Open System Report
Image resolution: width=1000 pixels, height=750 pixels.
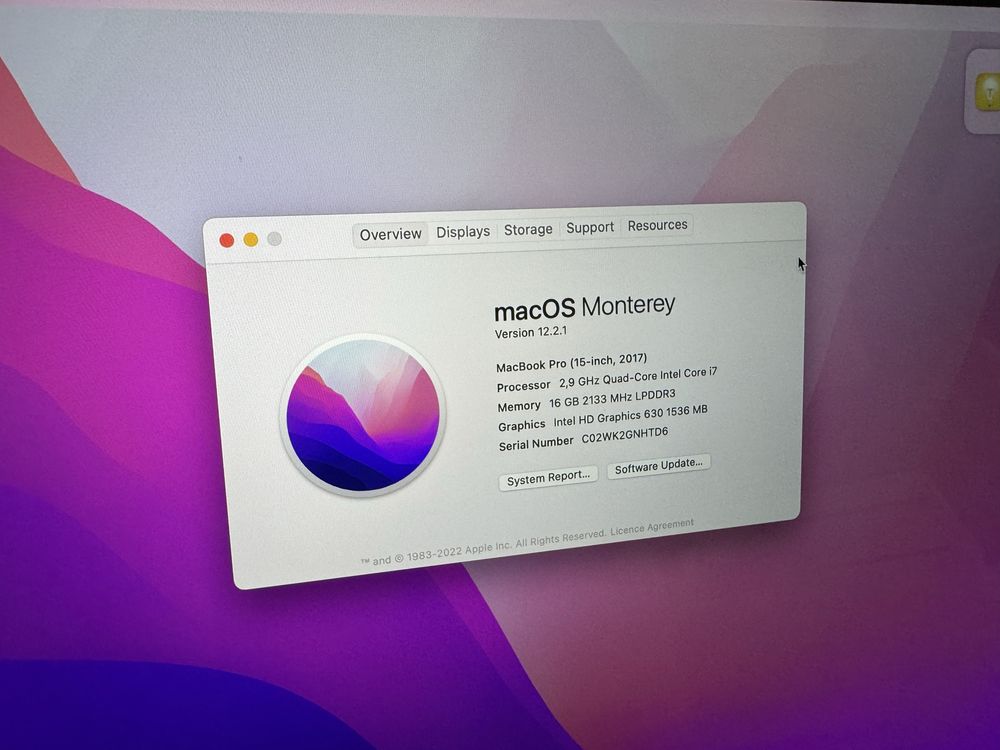548,478
